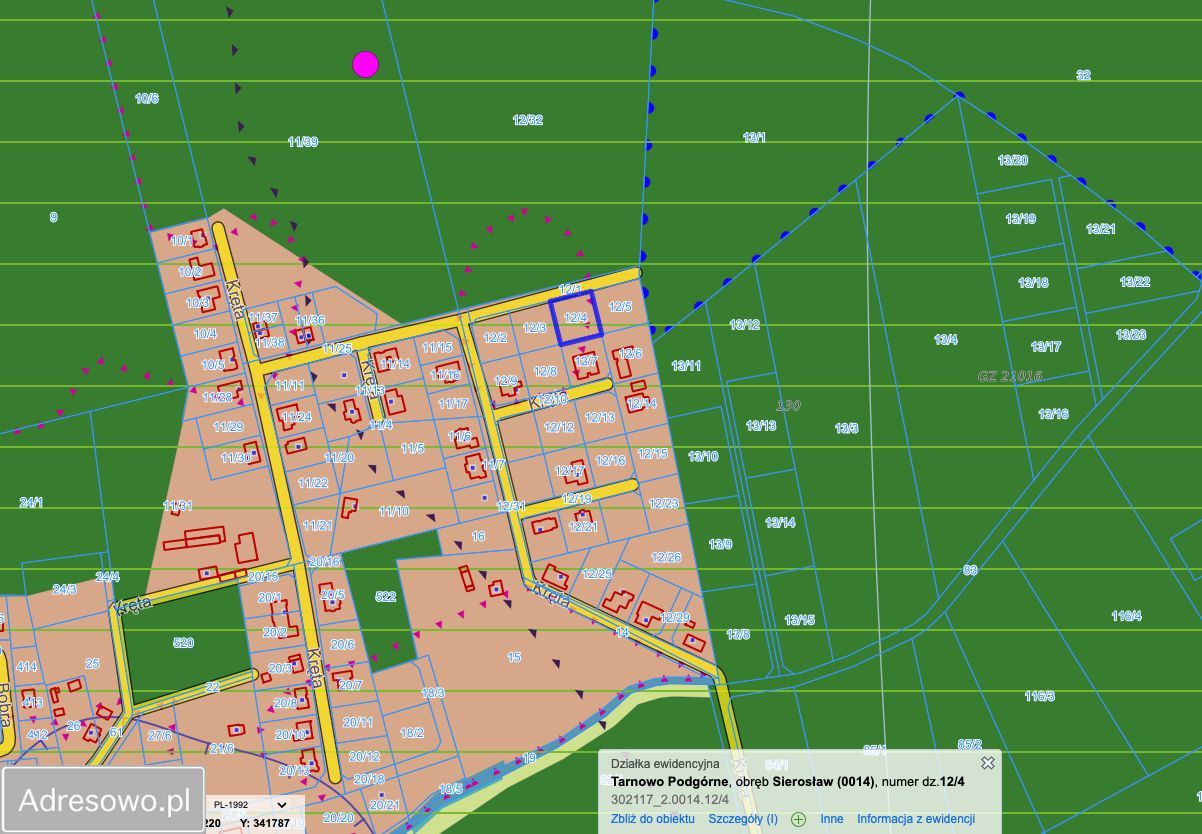Open the 'Szczegóły (I)' link
1202x834 pixels.
pyautogui.click(x=743, y=819)
